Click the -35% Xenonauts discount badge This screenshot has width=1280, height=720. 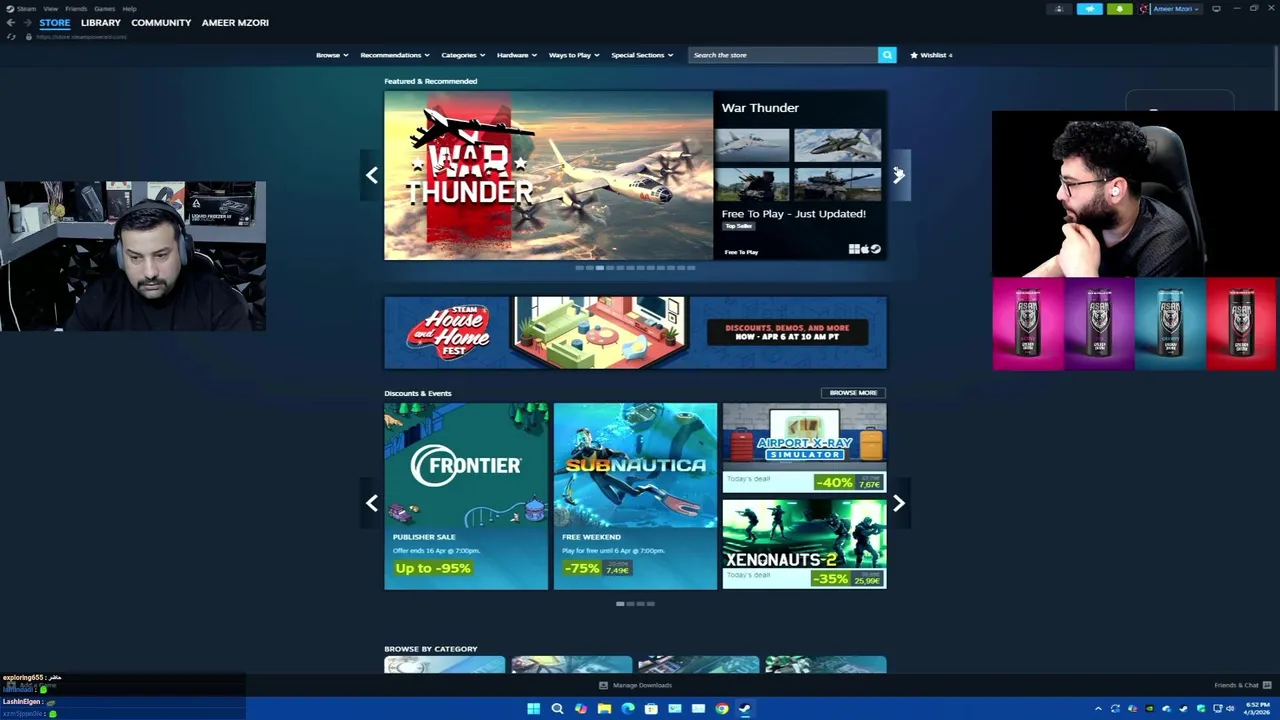point(831,578)
